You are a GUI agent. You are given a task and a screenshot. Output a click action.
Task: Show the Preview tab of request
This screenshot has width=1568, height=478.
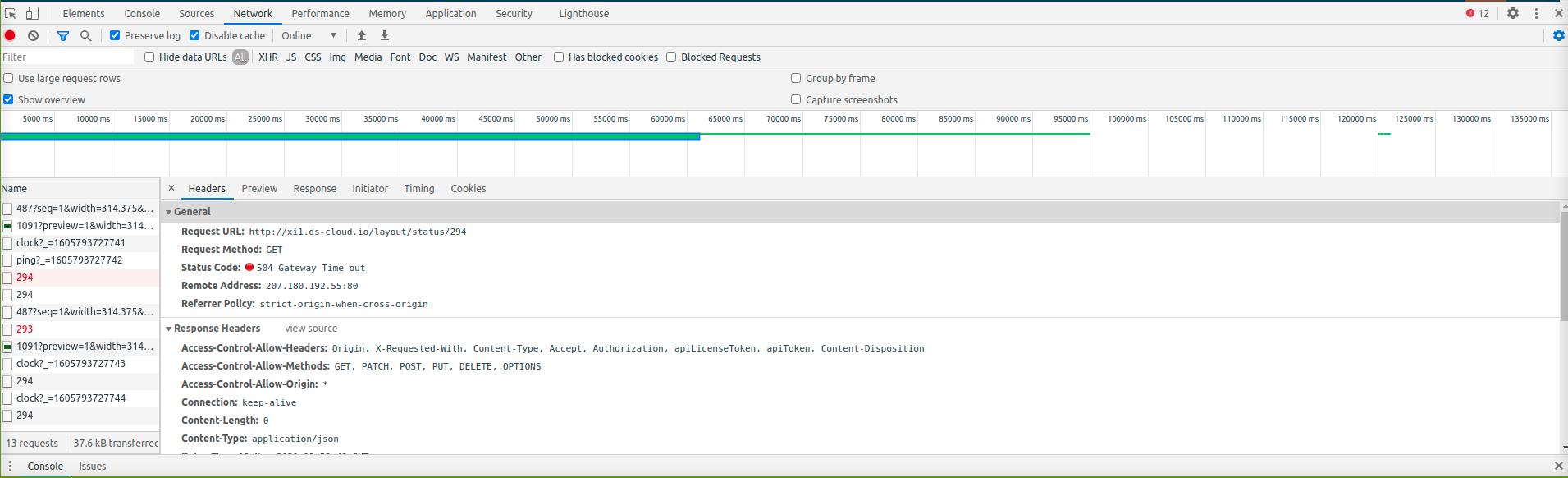pyautogui.click(x=259, y=188)
